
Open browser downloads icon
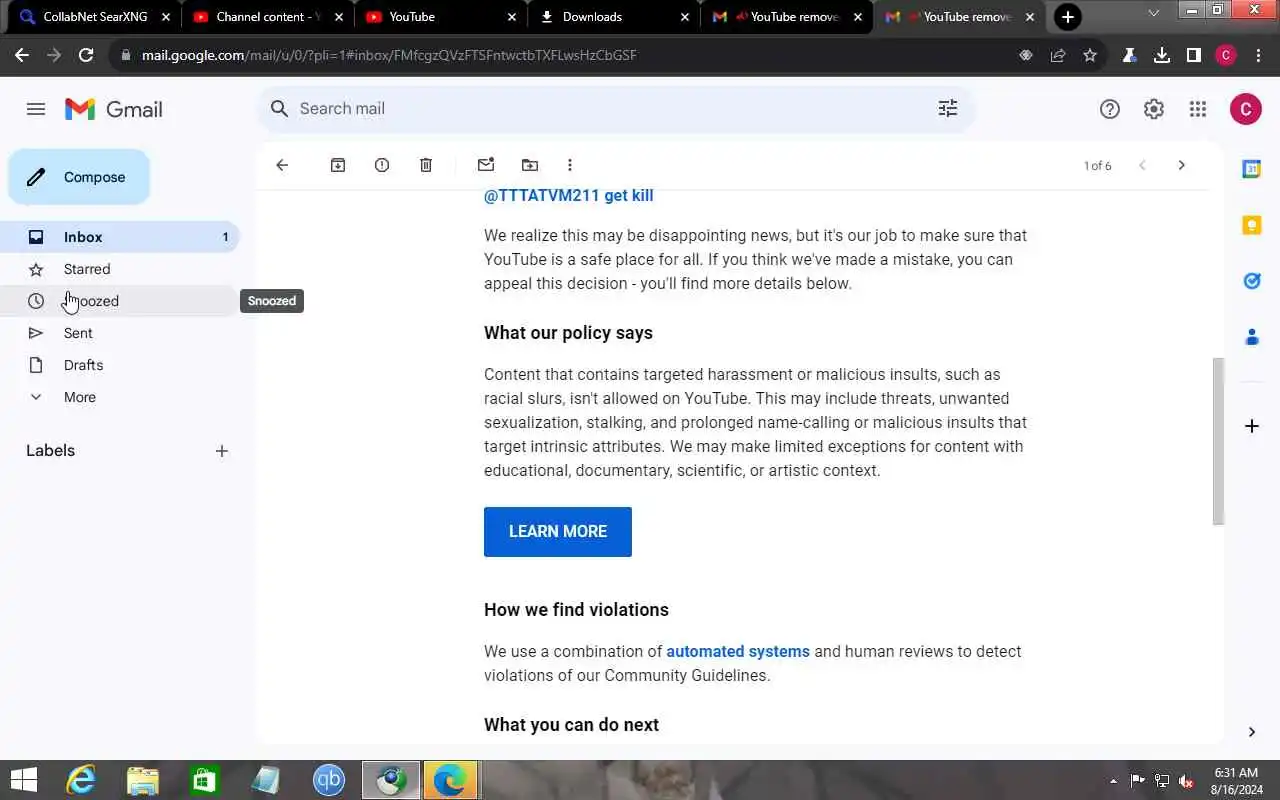[1162, 55]
